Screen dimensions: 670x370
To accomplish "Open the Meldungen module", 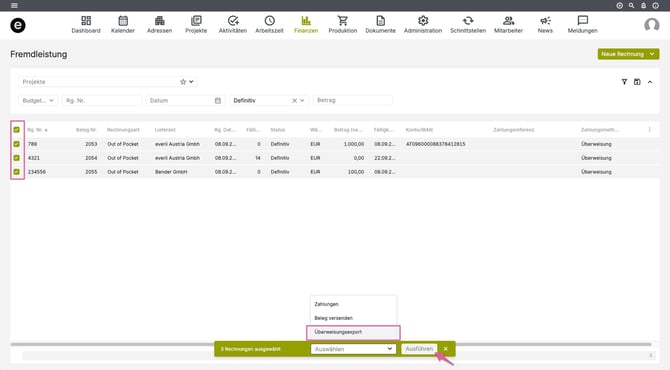I will click(x=582, y=25).
